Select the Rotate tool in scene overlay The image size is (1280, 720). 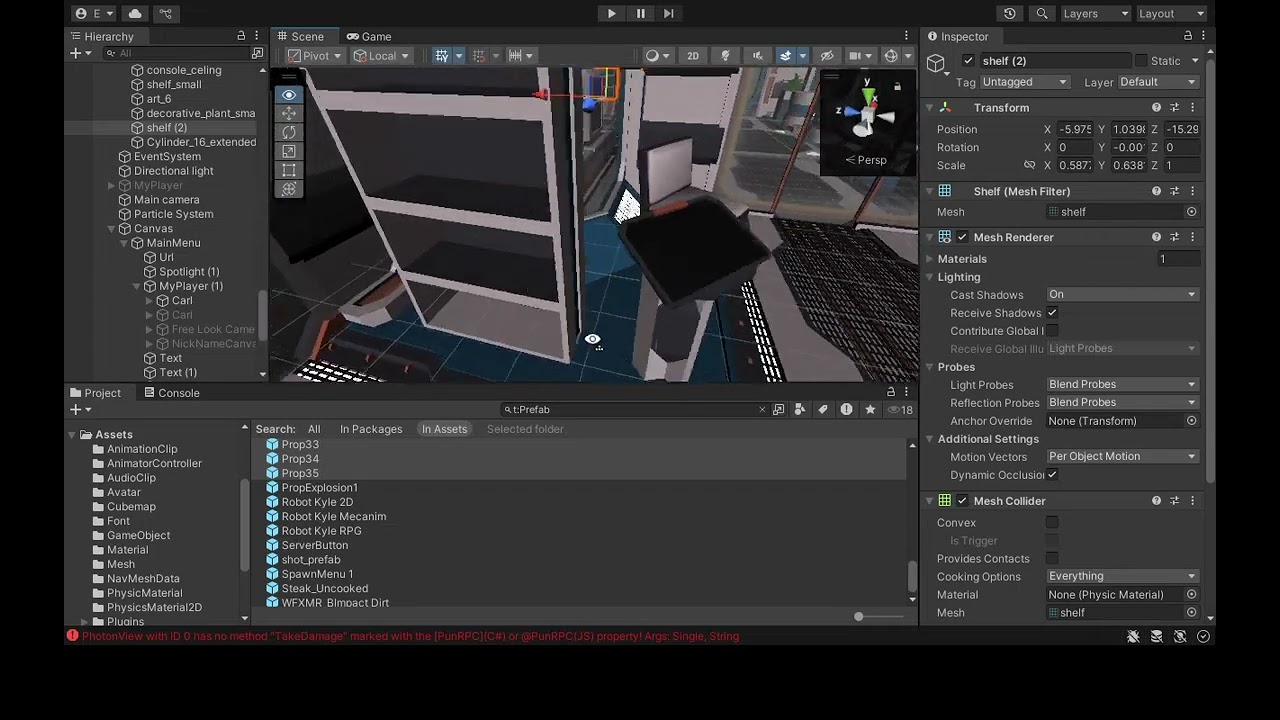[289, 133]
